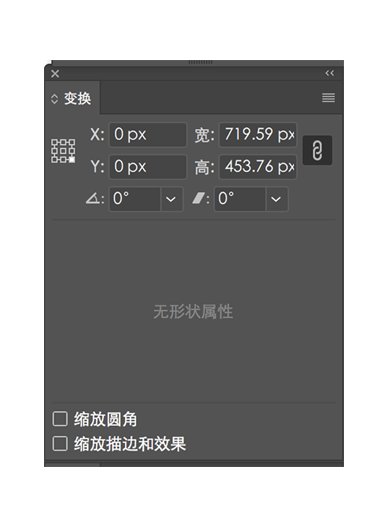Enable 缩放描边和效果 checkbox
This screenshot has width=388, height=527.
[60, 444]
